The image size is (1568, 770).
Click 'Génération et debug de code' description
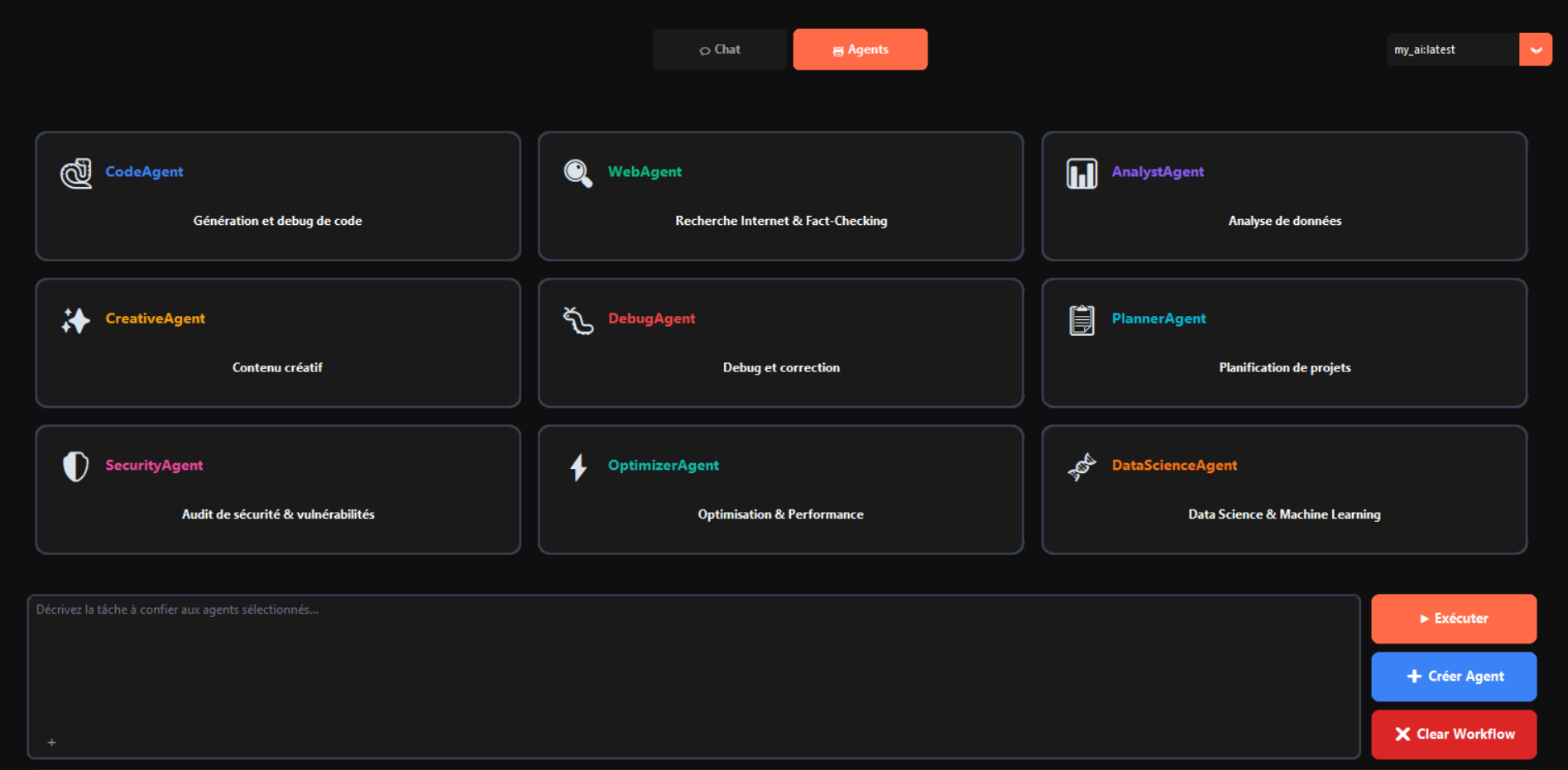[x=277, y=221]
